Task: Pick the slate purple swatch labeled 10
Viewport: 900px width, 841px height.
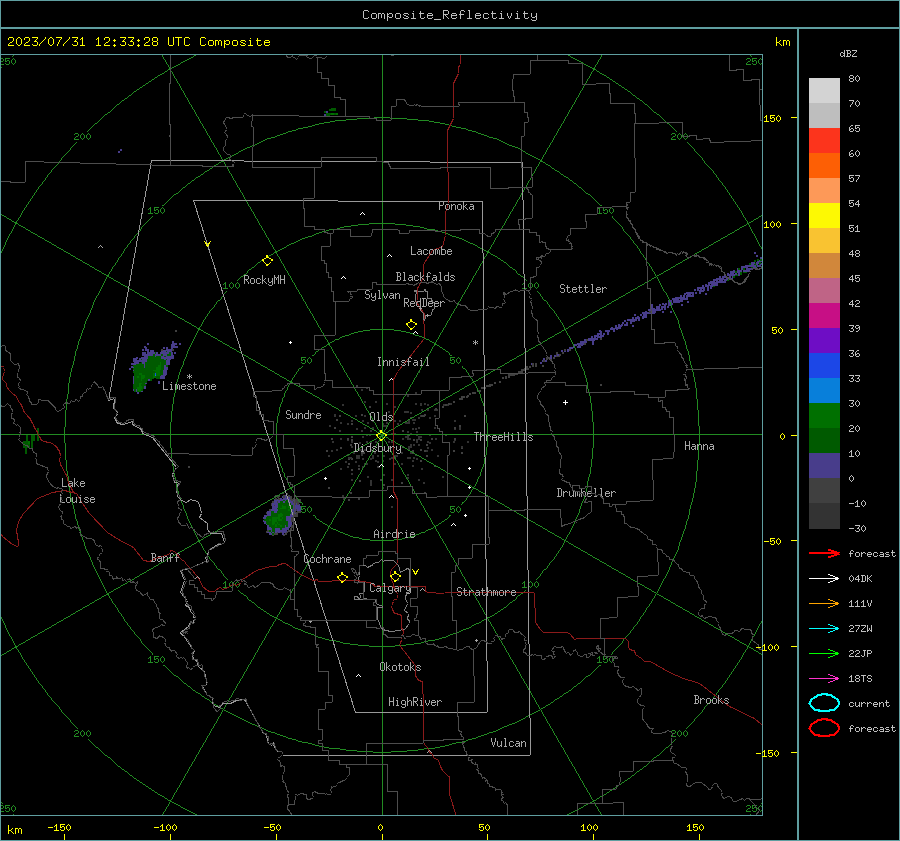Action: pos(824,466)
